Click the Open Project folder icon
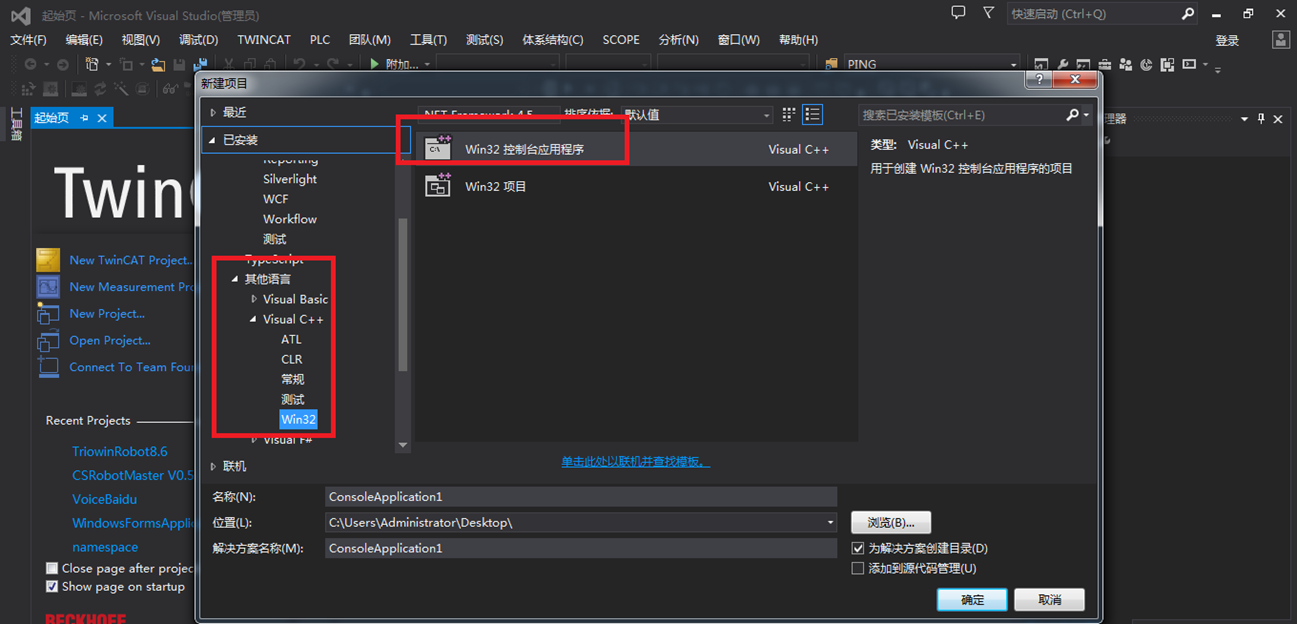This screenshot has height=624, width=1297. [48, 341]
